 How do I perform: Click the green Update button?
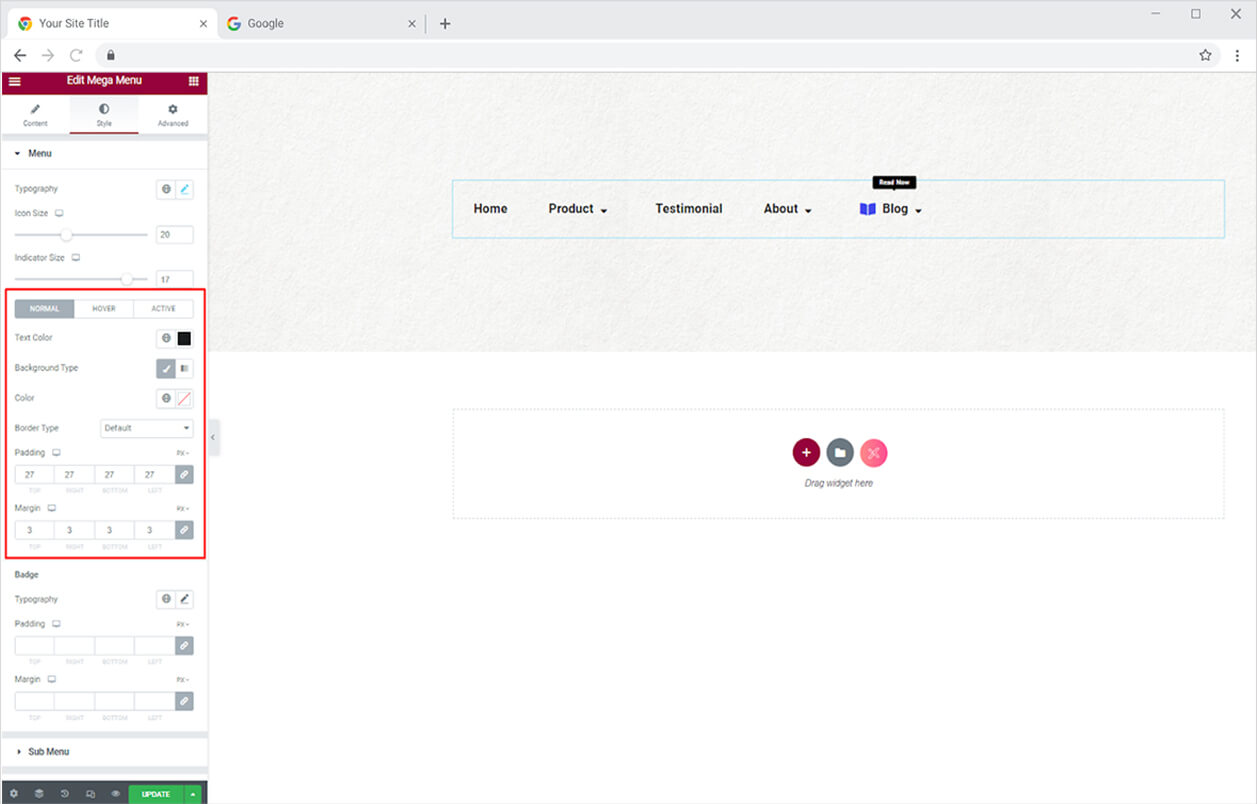pyautogui.click(x=155, y=794)
